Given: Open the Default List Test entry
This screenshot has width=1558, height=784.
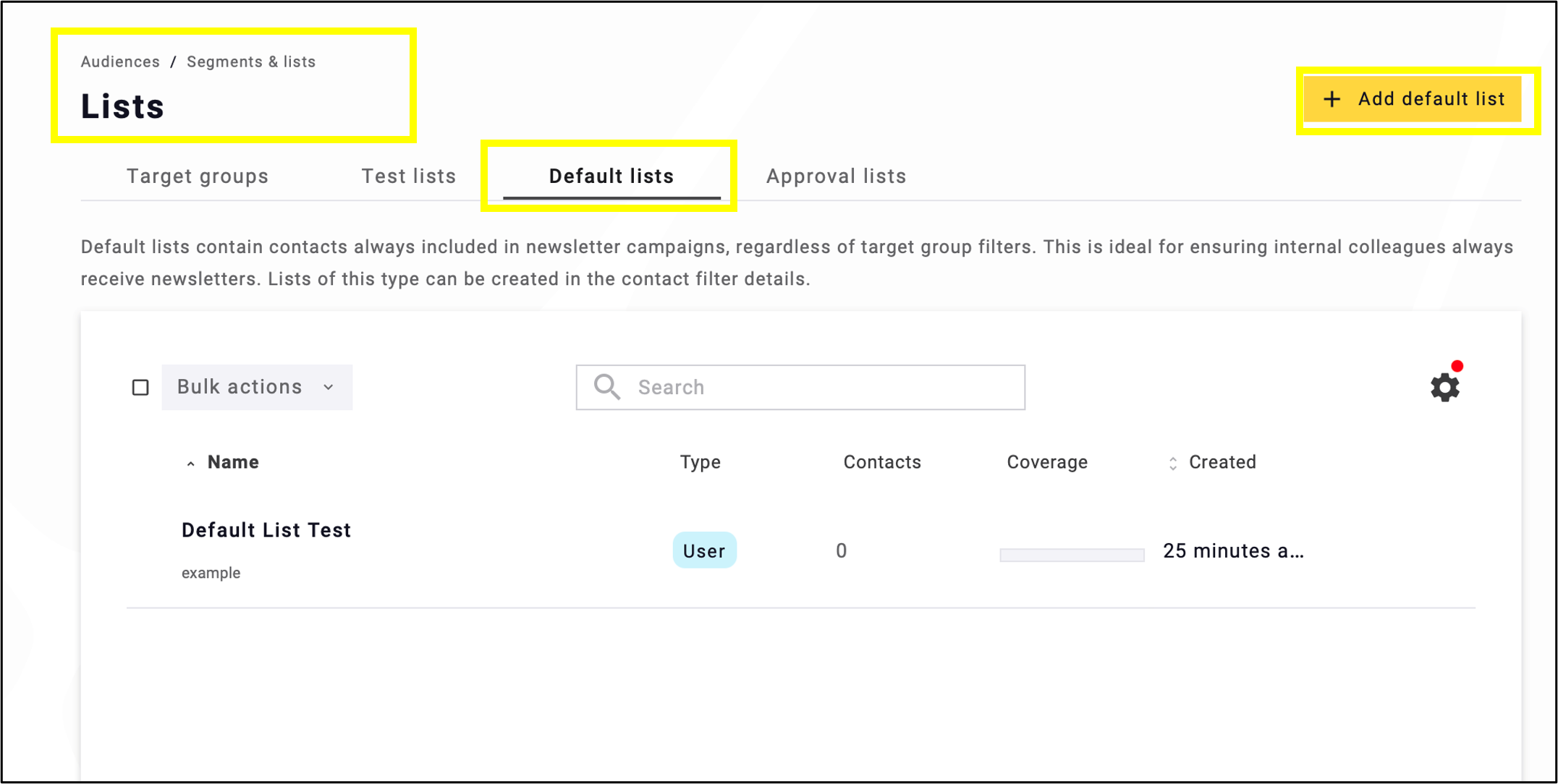Looking at the screenshot, I should (x=266, y=530).
